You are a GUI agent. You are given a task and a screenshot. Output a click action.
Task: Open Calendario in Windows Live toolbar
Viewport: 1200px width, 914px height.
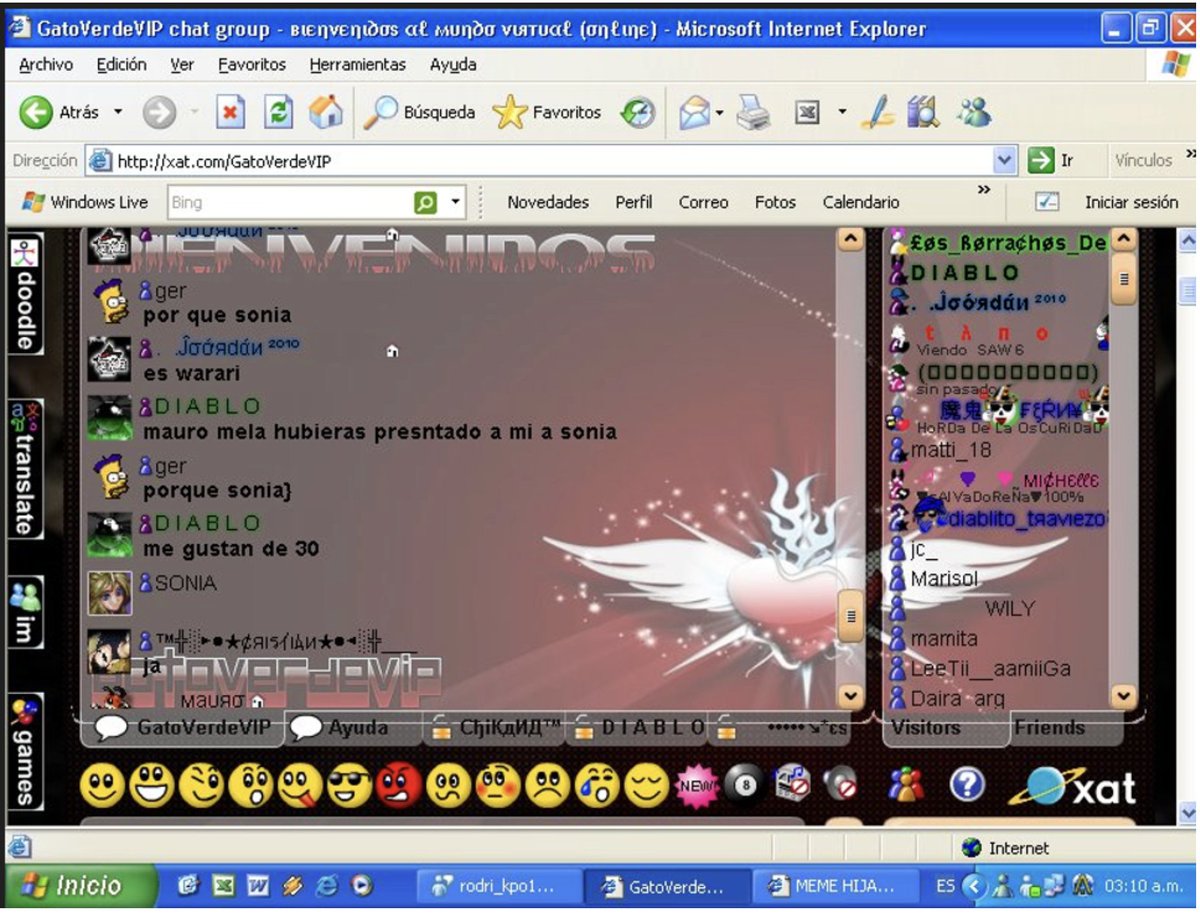[861, 202]
